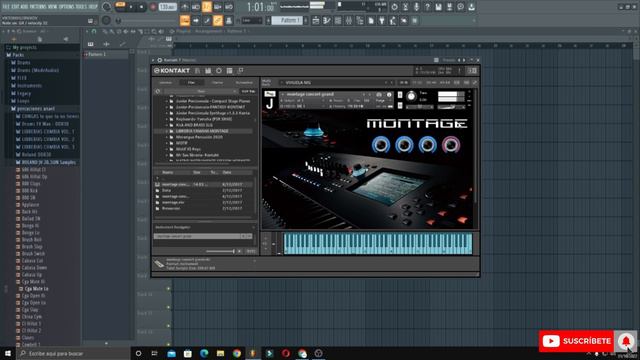Click the FL Studio save disk icon
The image size is (640, 360).
438,7
